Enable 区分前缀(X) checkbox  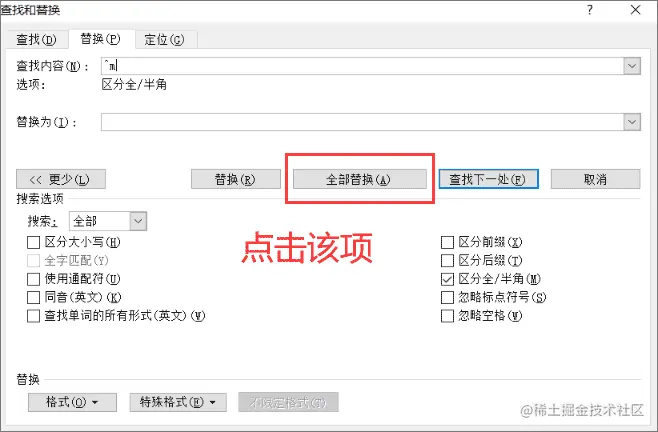point(447,242)
